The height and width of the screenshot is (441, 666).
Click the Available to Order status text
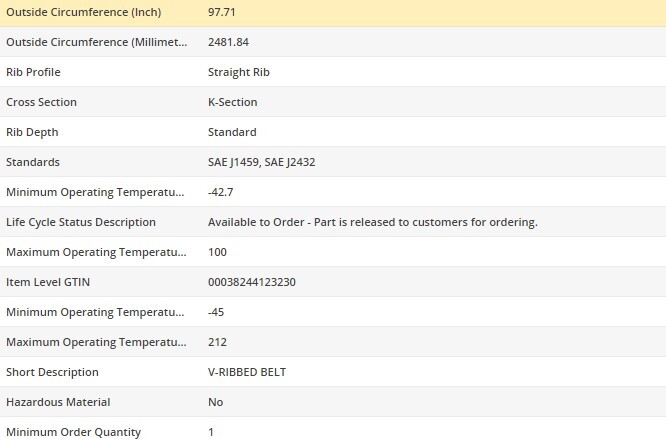[373, 222]
